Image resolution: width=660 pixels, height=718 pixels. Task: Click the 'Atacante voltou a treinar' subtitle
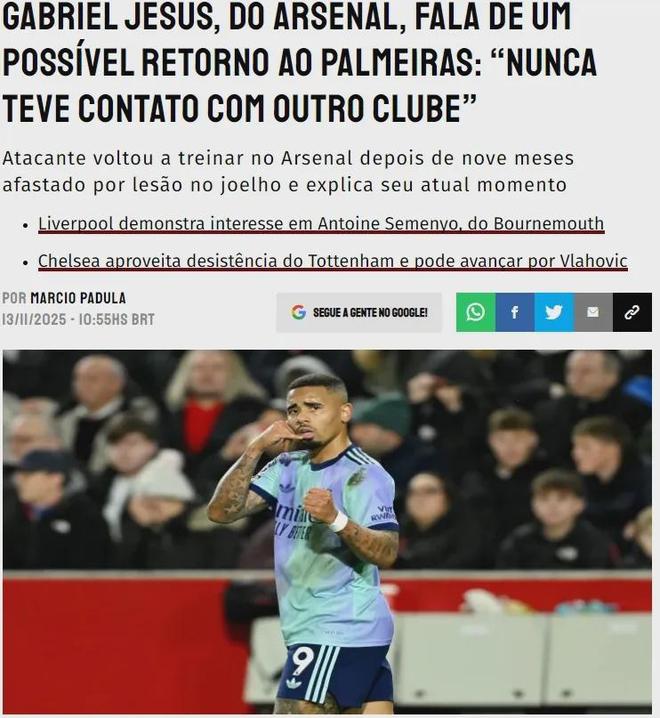pos(288,172)
